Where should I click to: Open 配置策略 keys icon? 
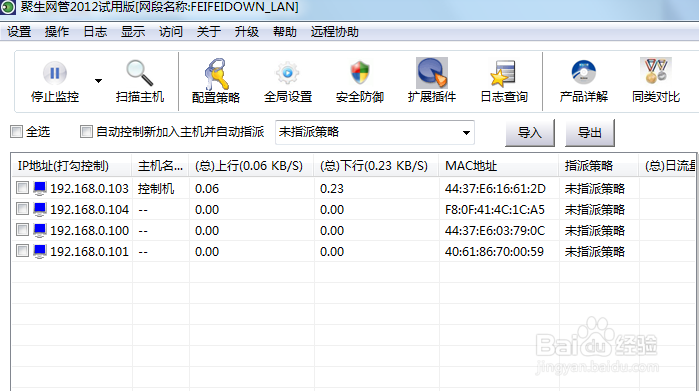[216, 74]
